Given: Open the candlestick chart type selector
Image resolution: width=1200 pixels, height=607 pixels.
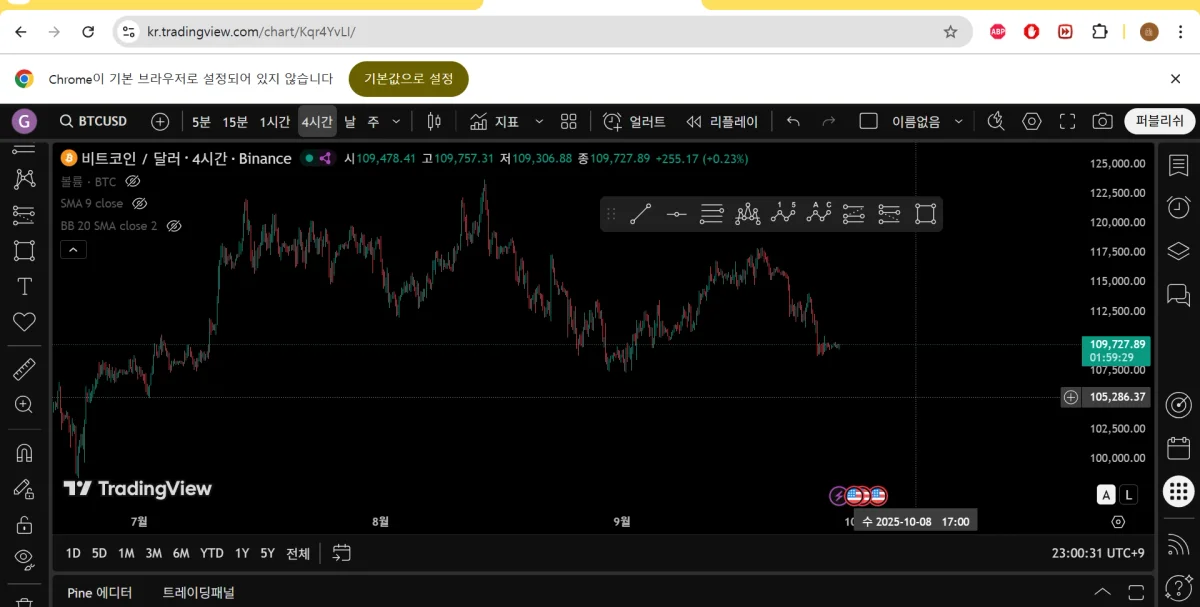Looking at the screenshot, I should [434, 121].
